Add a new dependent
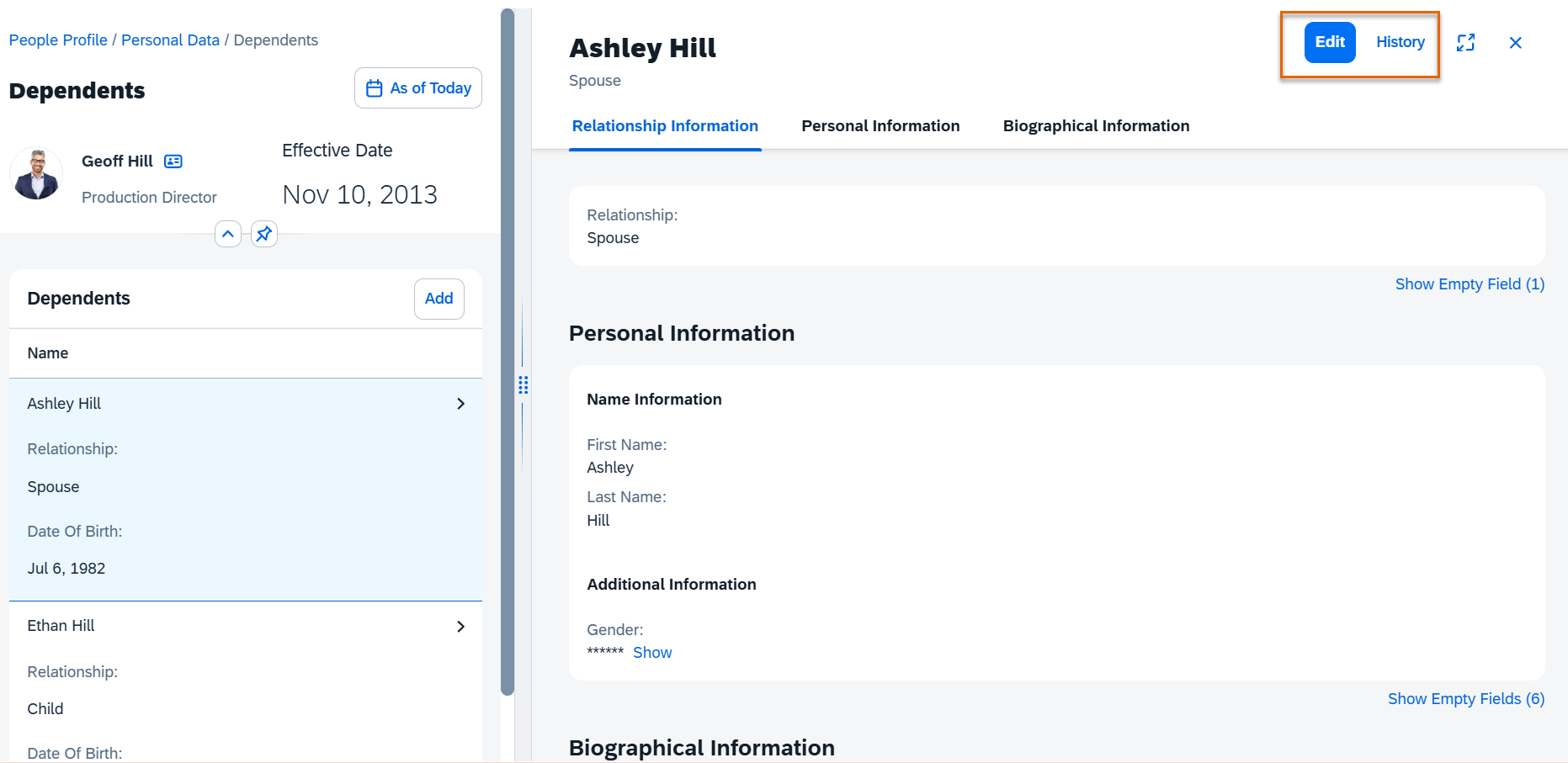Screen dimensions: 1568x763 tap(439, 299)
